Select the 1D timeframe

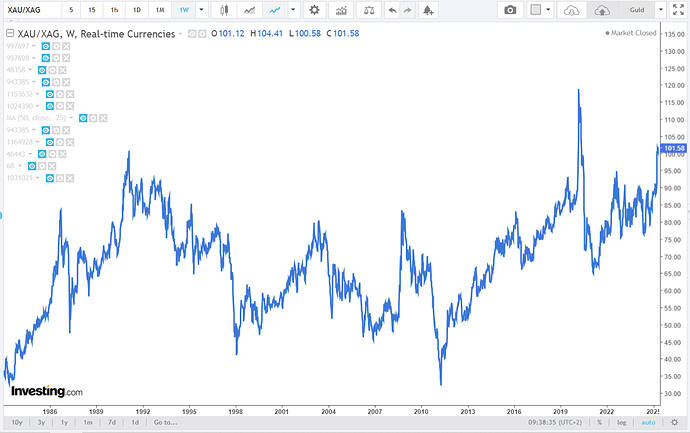(x=136, y=10)
